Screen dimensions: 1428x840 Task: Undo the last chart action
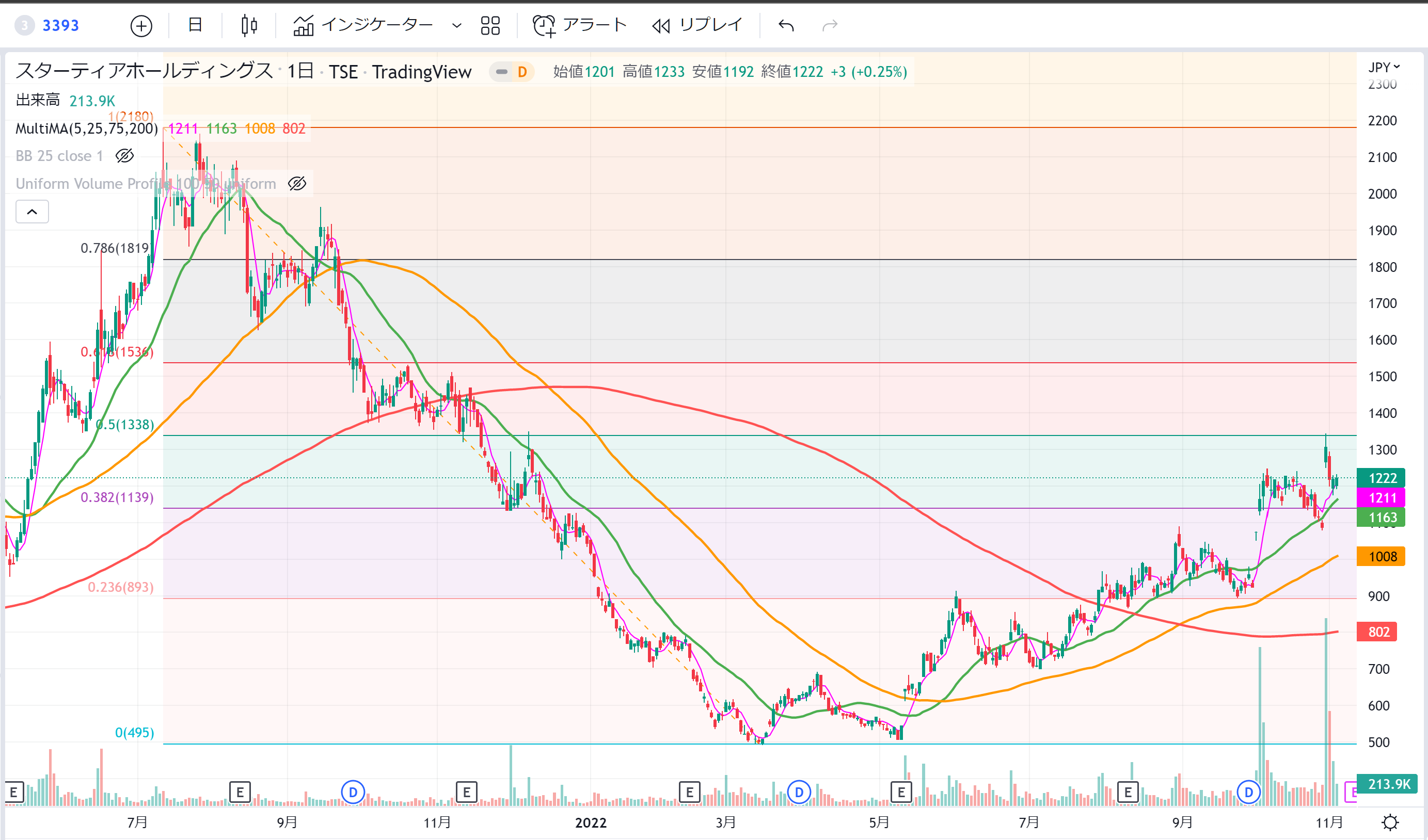[786, 25]
